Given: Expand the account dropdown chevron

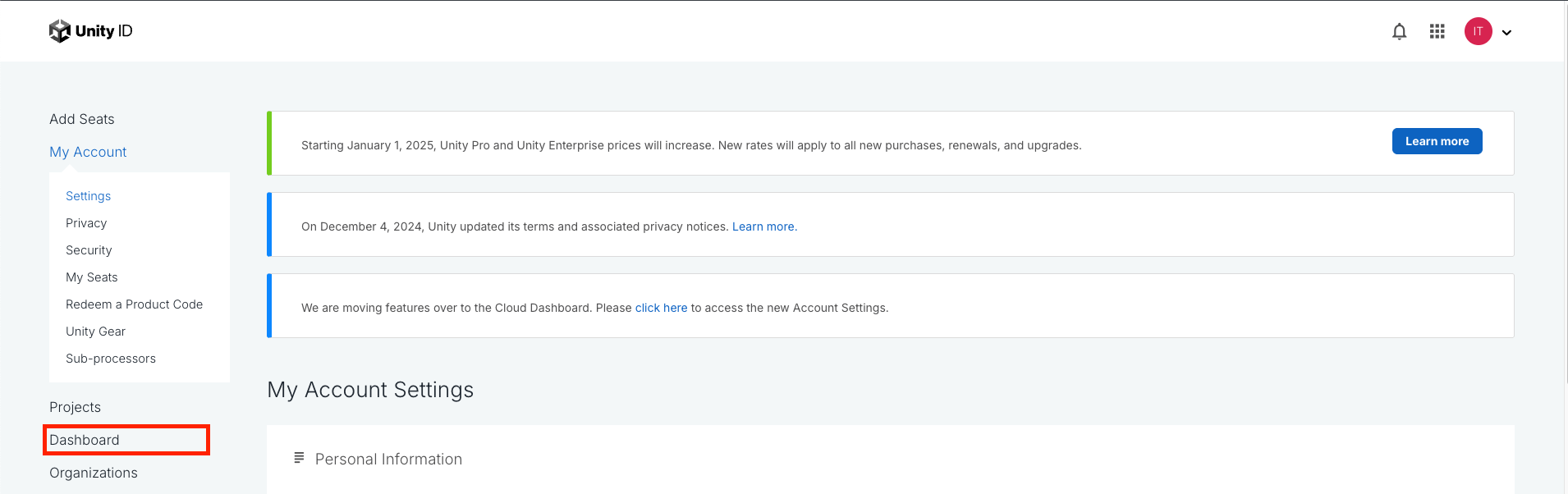Looking at the screenshot, I should point(1506,33).
